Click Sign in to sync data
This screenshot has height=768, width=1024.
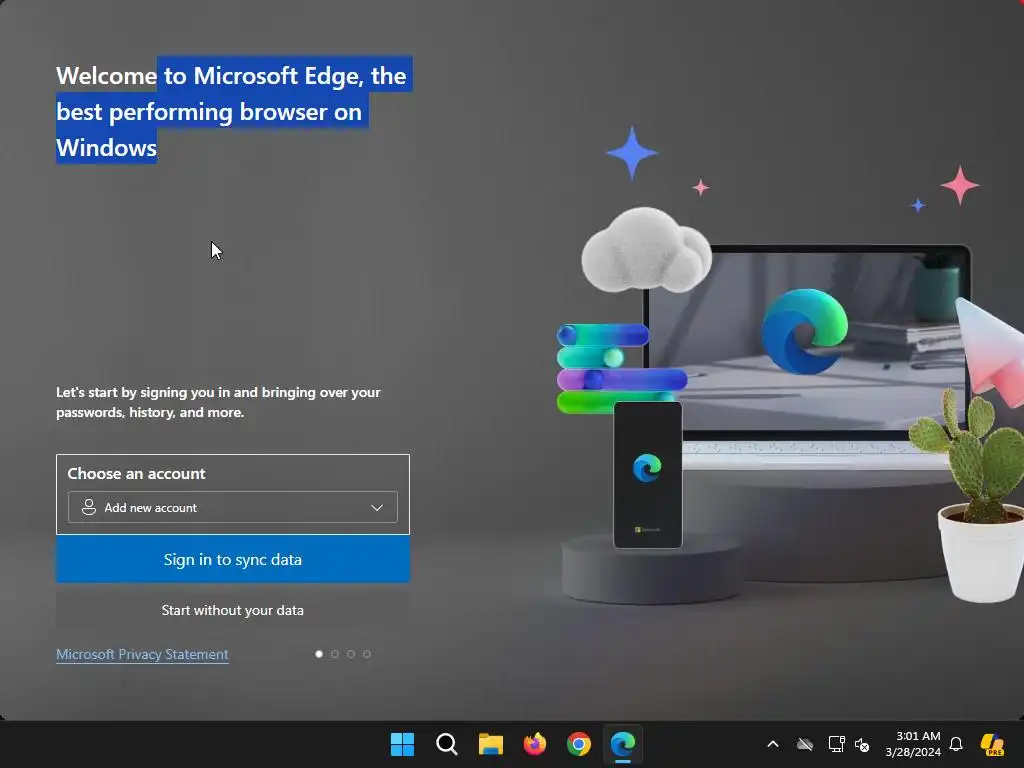point(233,559)
